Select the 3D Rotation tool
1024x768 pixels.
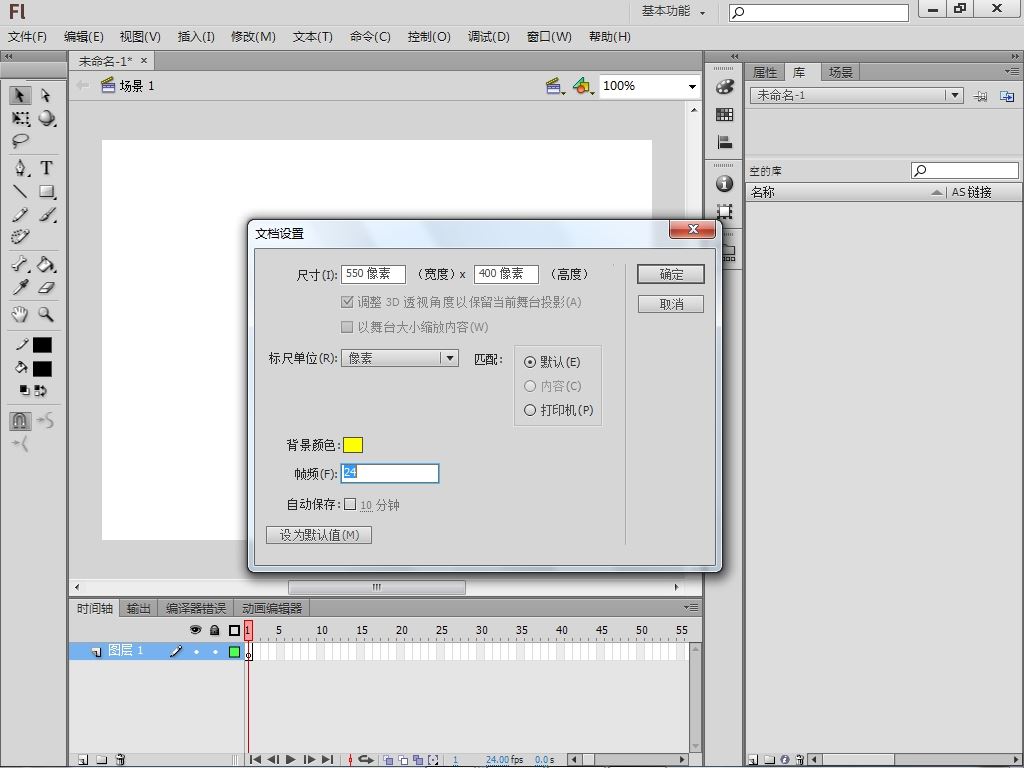(46, 118)
